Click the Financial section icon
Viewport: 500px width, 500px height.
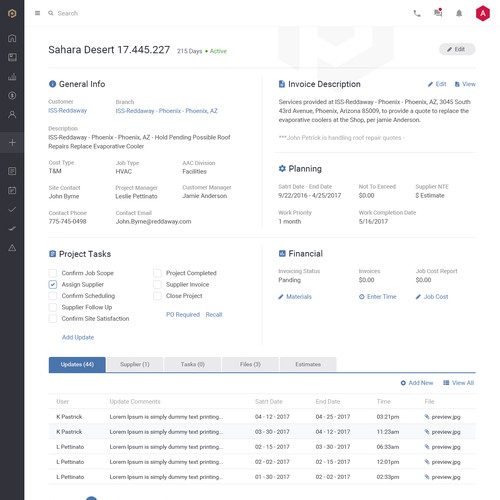coord(282,253)
